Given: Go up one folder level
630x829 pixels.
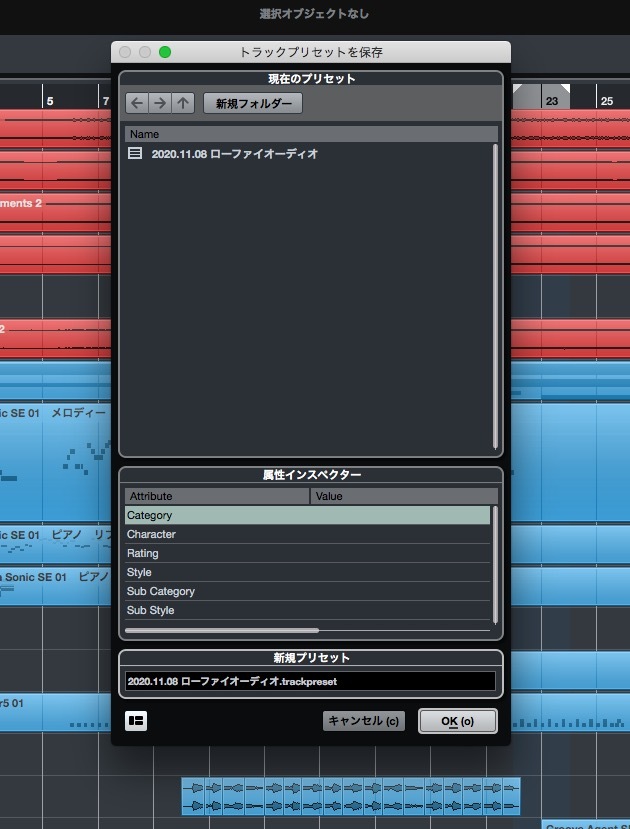Looking at the screenshot, I should [183, 103].
